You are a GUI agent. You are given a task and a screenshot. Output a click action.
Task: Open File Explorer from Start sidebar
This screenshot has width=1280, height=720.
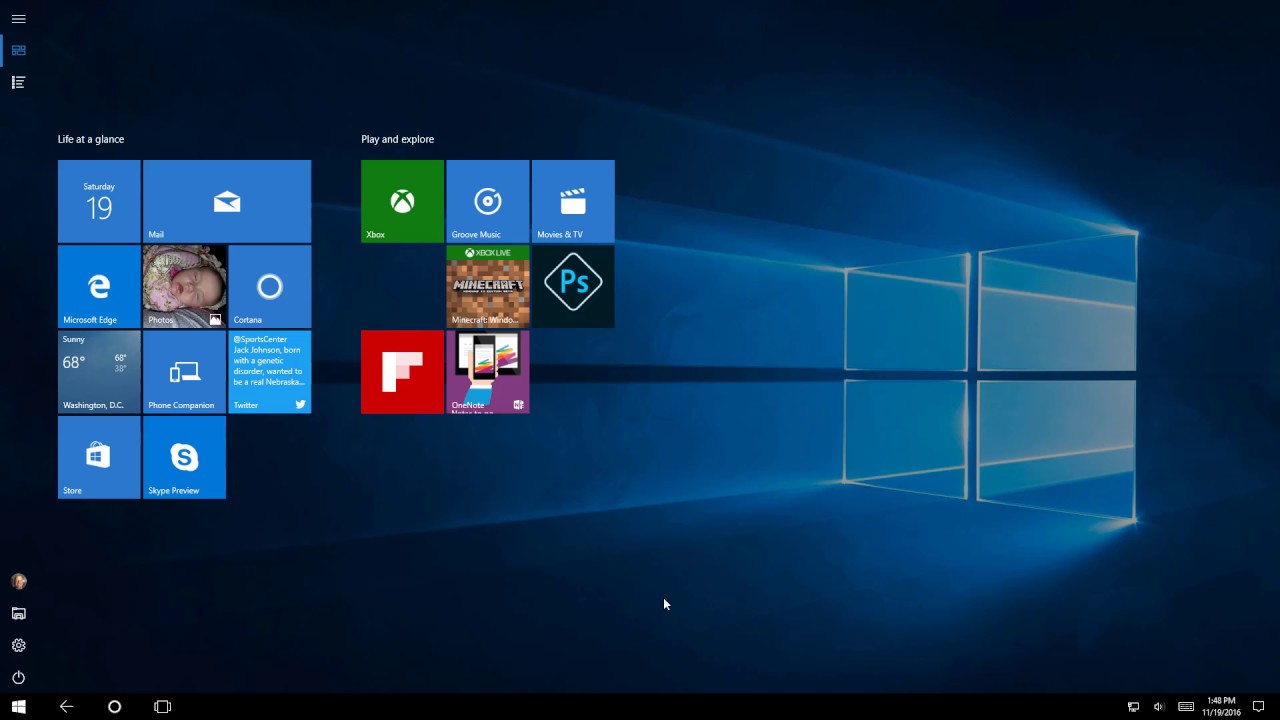[x=18, y=613]
